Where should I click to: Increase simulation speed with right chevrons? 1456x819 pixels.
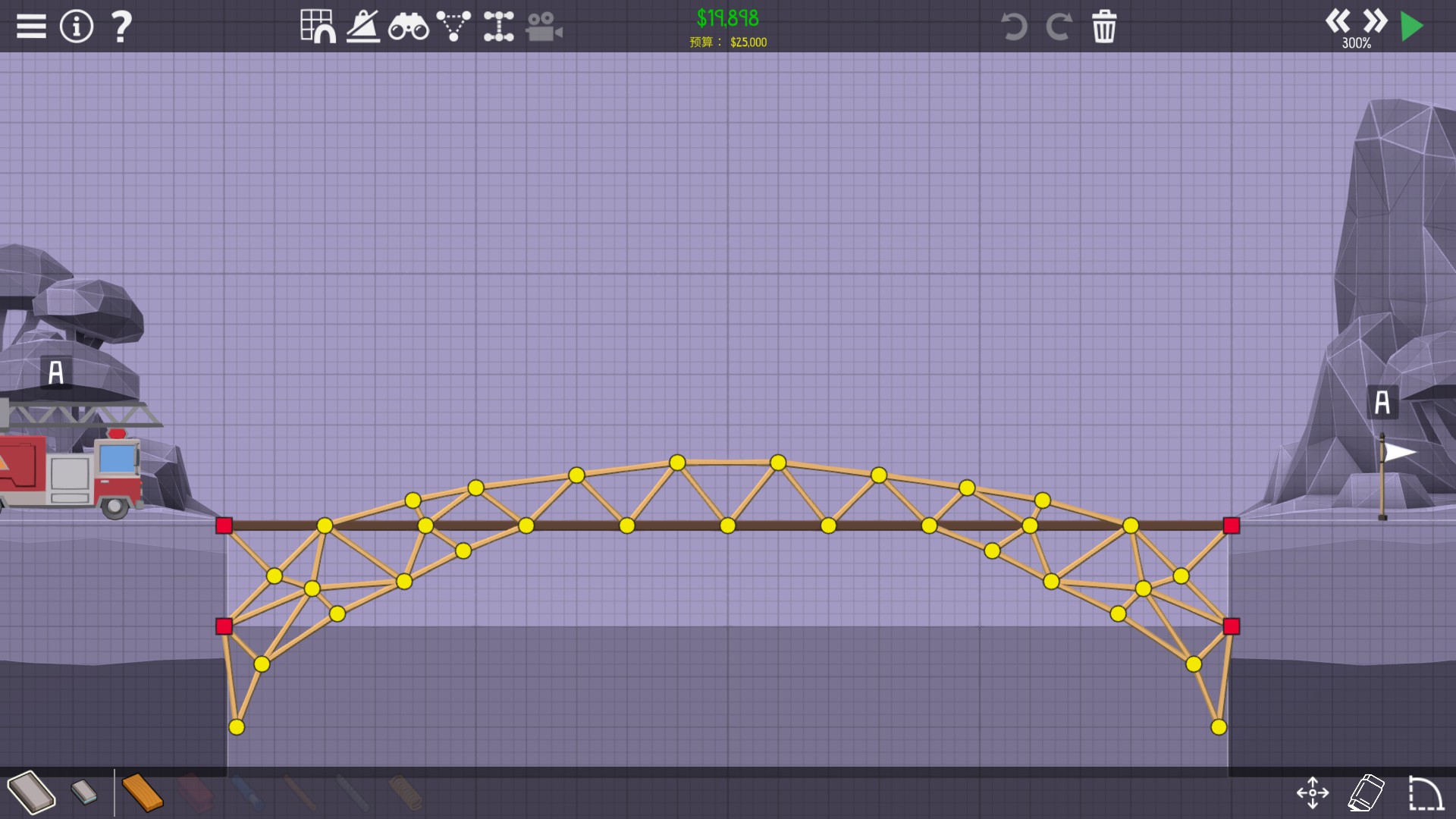(1374, 20)
